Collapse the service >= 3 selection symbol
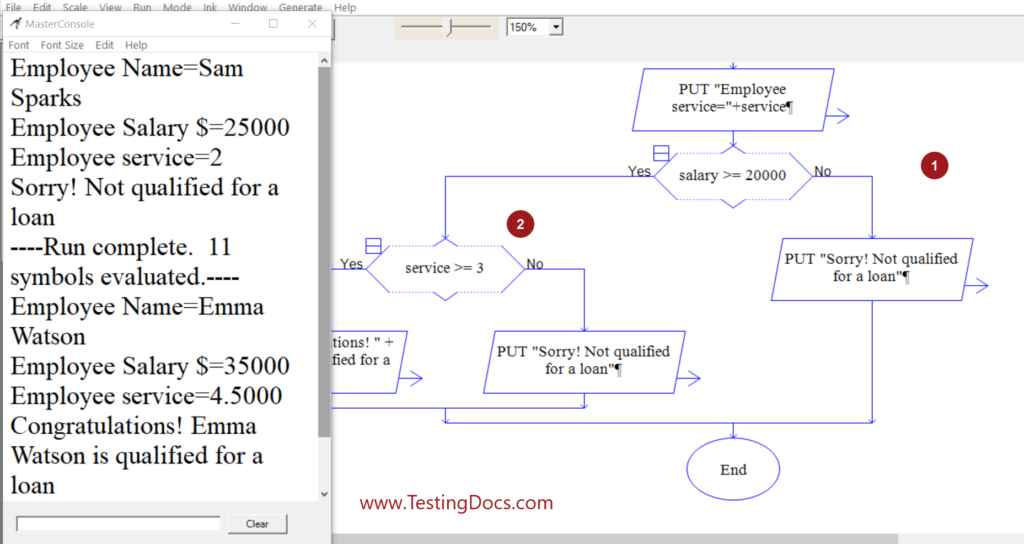 (x=373, y=245)
